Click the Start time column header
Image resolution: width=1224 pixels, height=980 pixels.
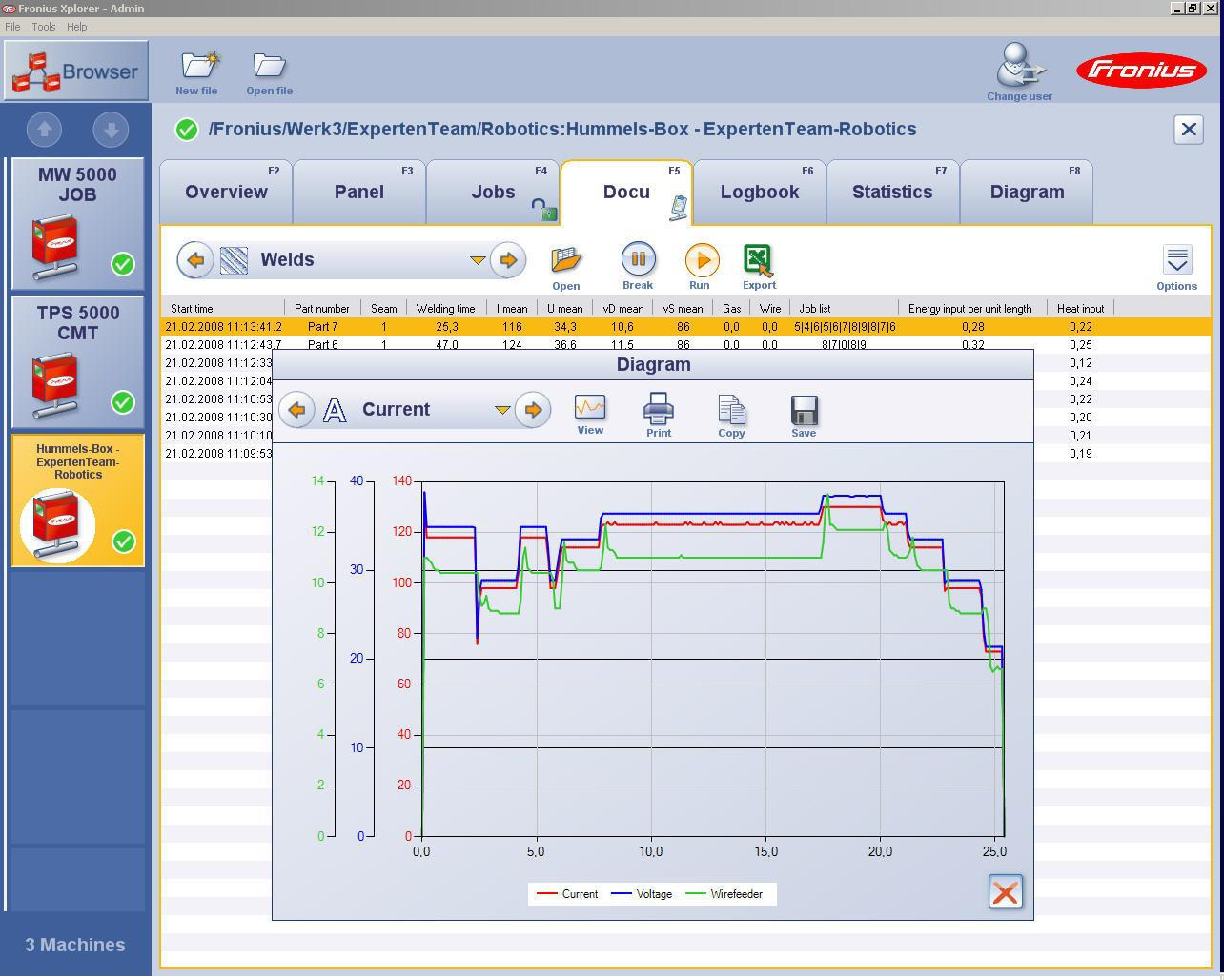pos(222,308)
